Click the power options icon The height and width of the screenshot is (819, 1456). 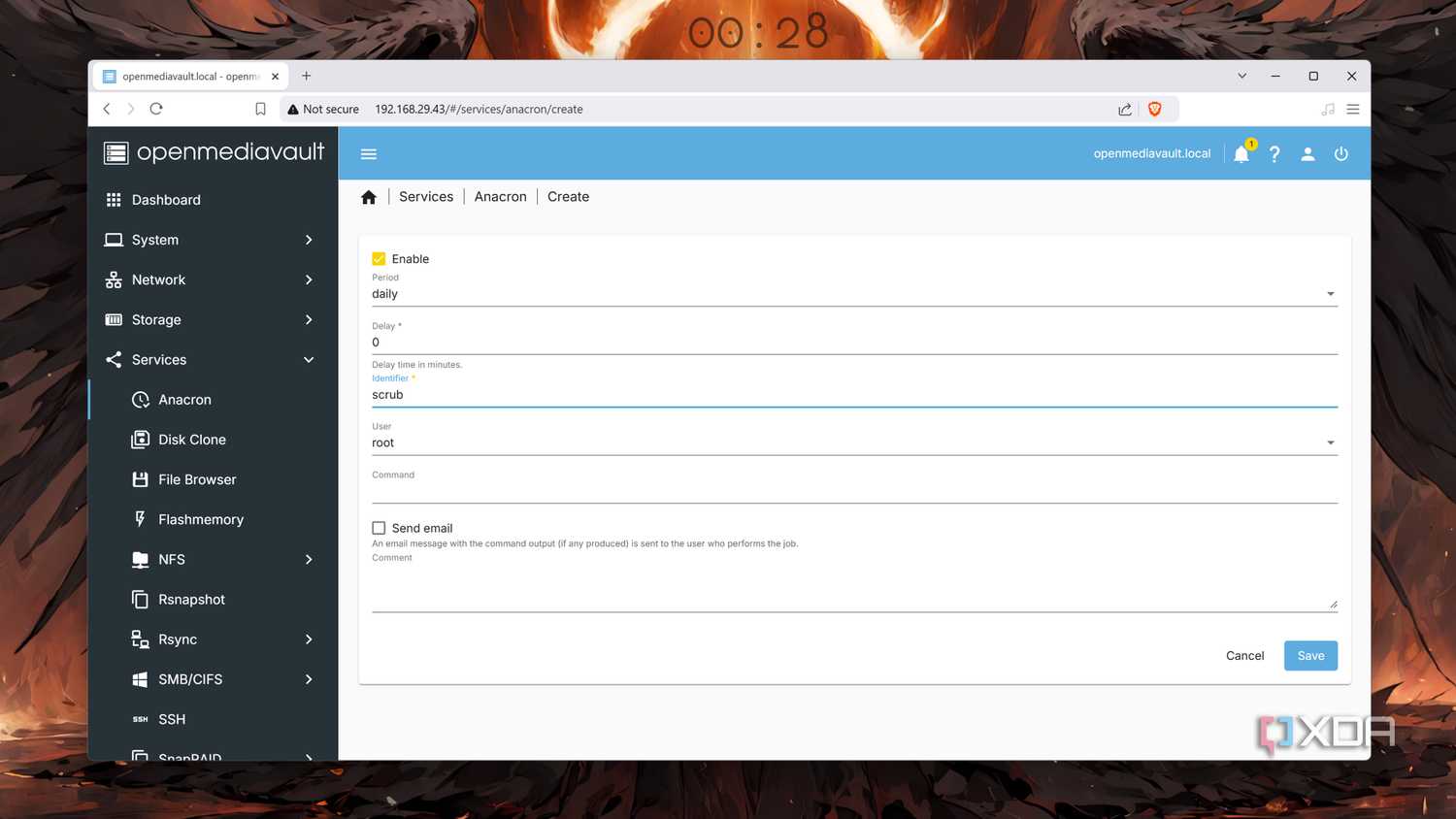pyautogui.click(x=1341, y=153)
